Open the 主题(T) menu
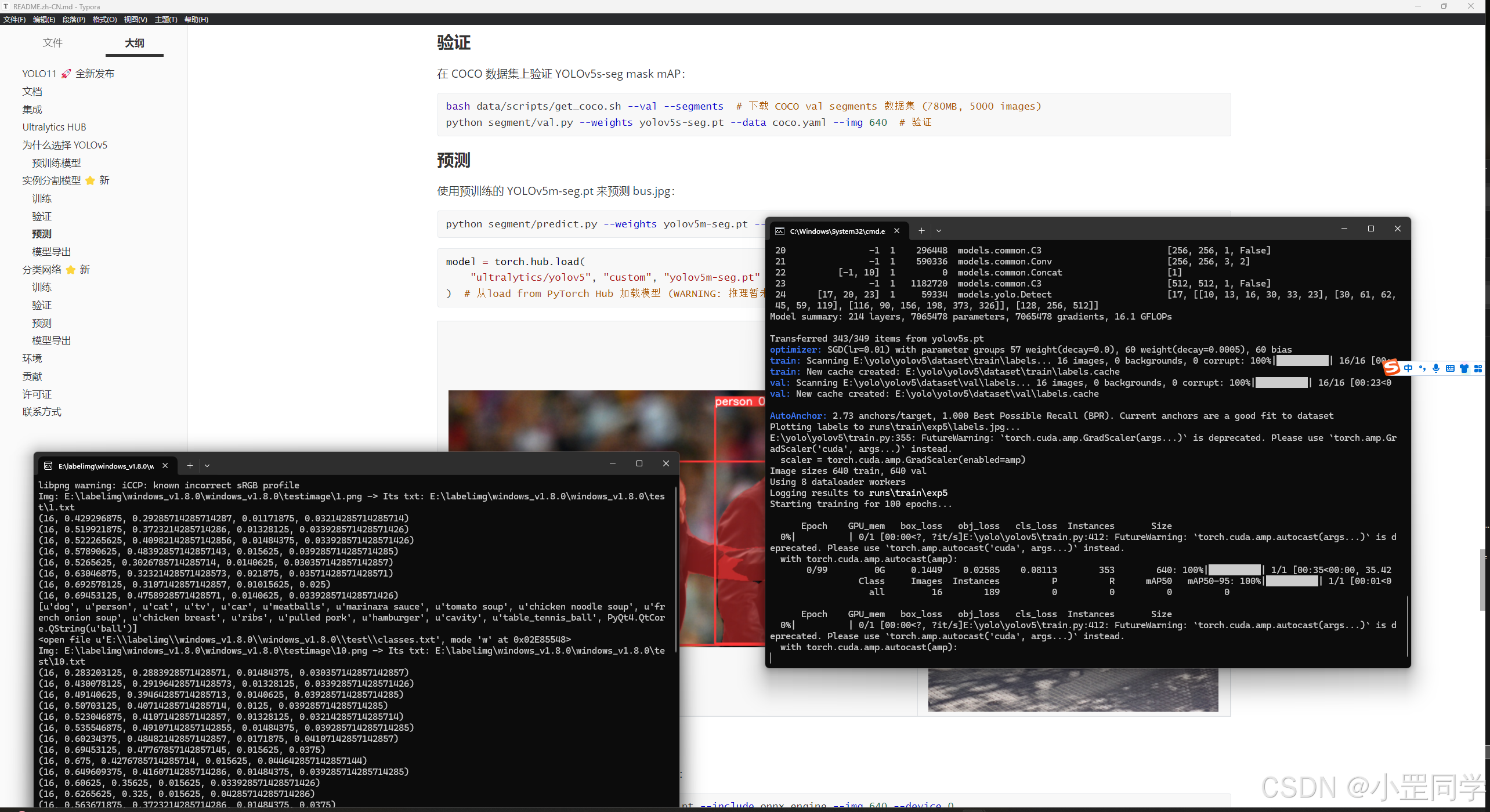Image resolution: width=1490 pixels, height=812 pixels. click(x=166, y=19)
